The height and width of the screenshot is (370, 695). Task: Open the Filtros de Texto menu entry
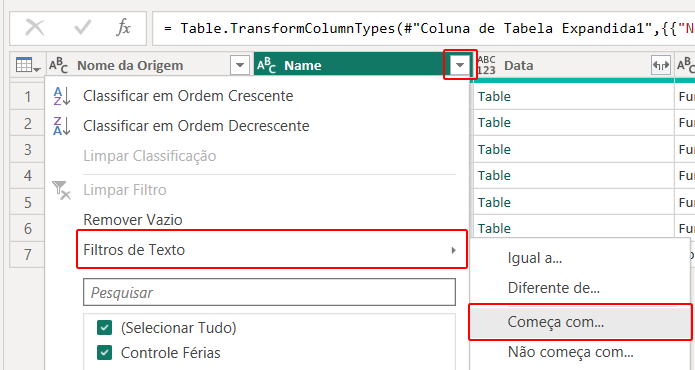click(x=272, y=250)
